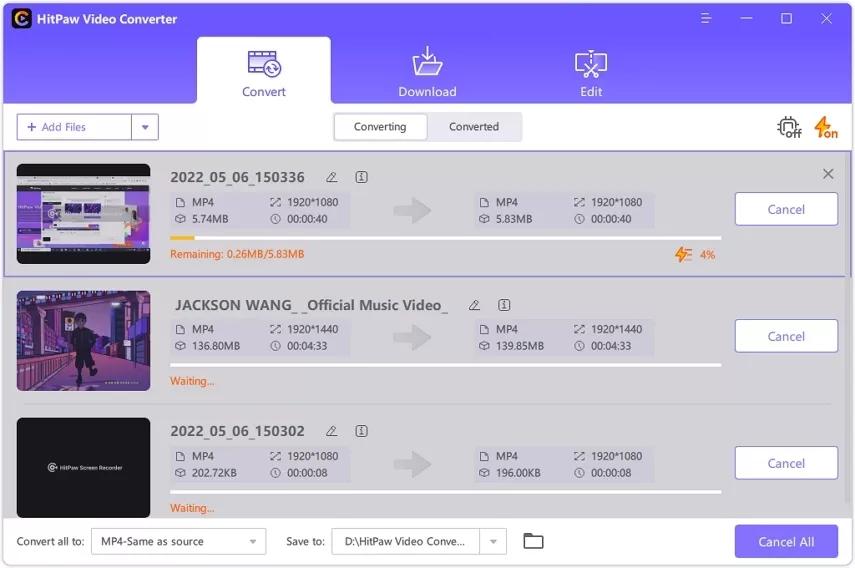Image resolution: width=855 pixels, height=568 pixels.
Task: Switch to the Download tab
Action: (427, 71)
